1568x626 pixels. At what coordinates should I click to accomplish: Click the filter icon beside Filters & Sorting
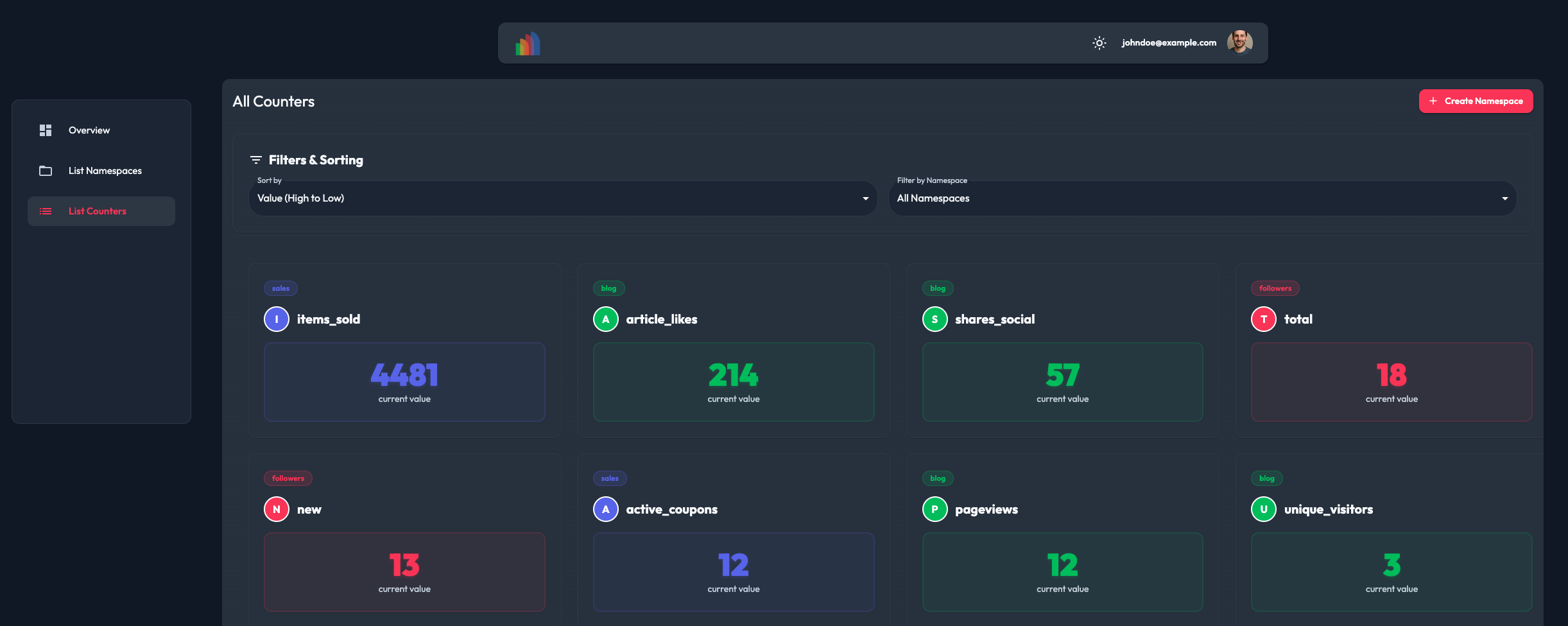pos(256,159)
